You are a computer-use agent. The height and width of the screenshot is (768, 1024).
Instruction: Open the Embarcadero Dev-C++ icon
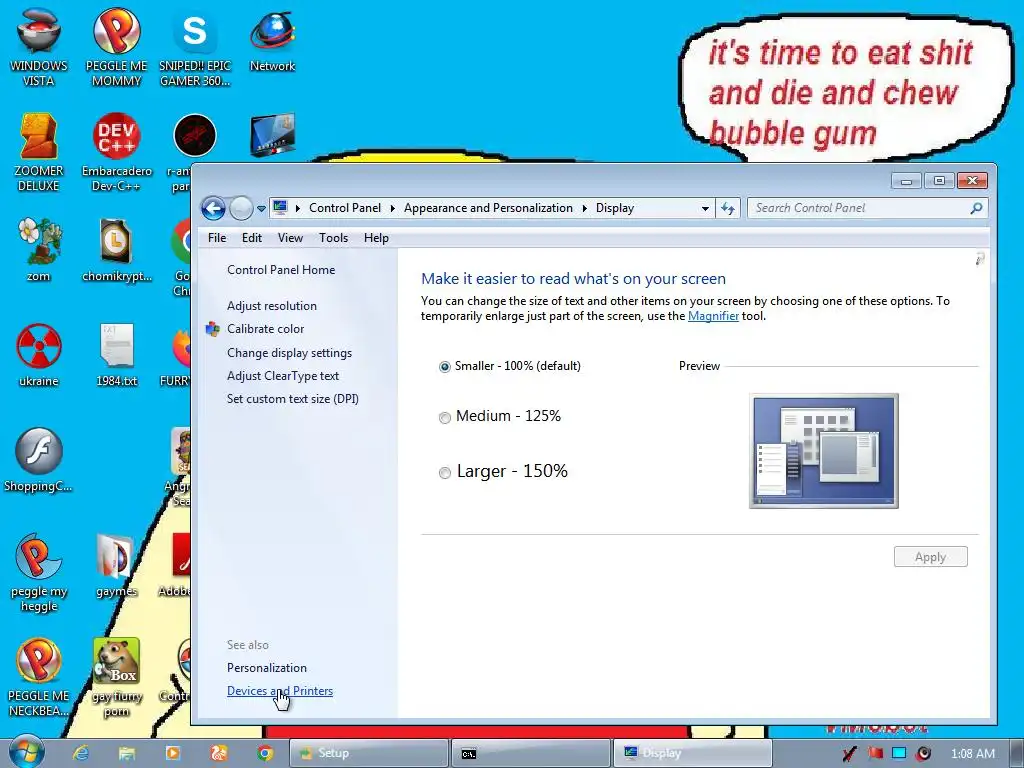click(x=116, y=152)
